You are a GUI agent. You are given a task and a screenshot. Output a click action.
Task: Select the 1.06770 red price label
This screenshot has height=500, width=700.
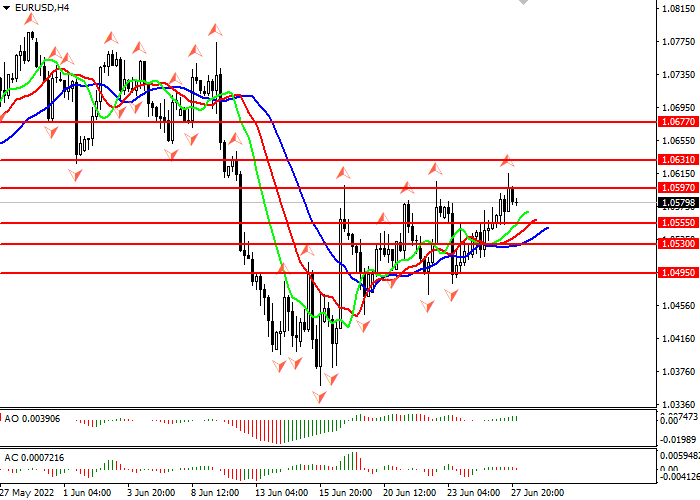point(677,121)
